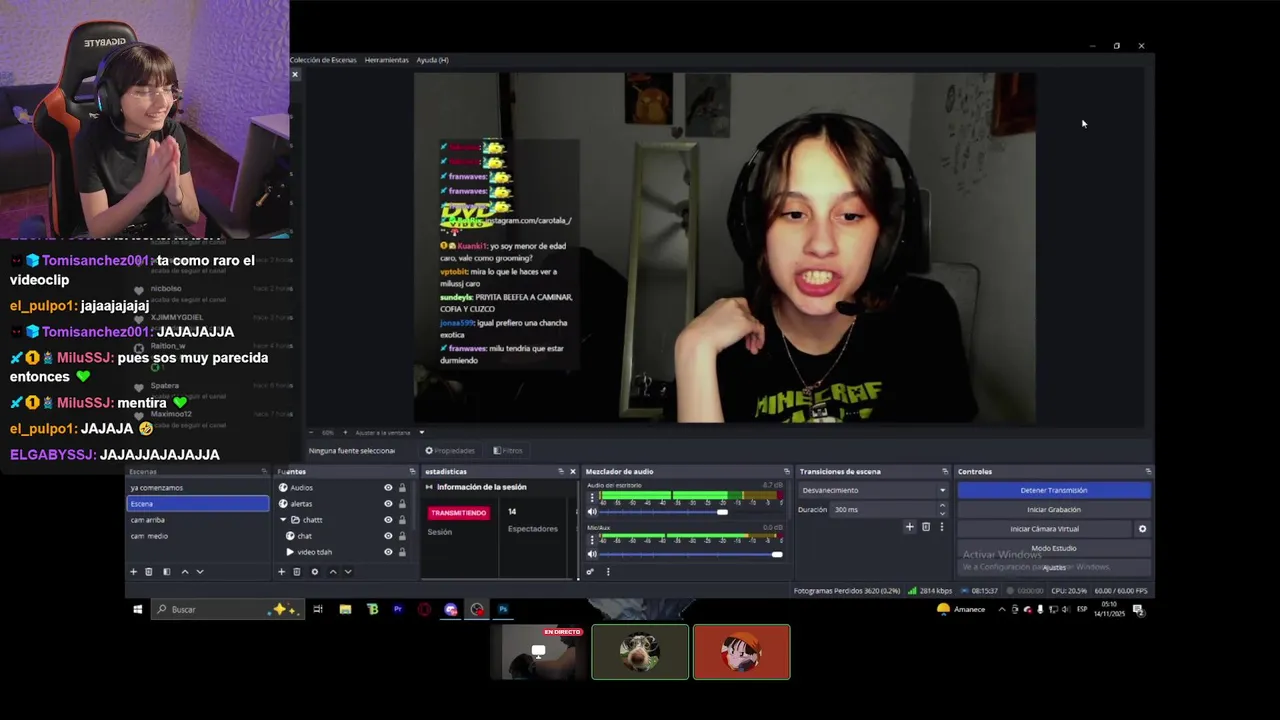Mute Mic/Aux speaker icon

click(x=592, y=554)
